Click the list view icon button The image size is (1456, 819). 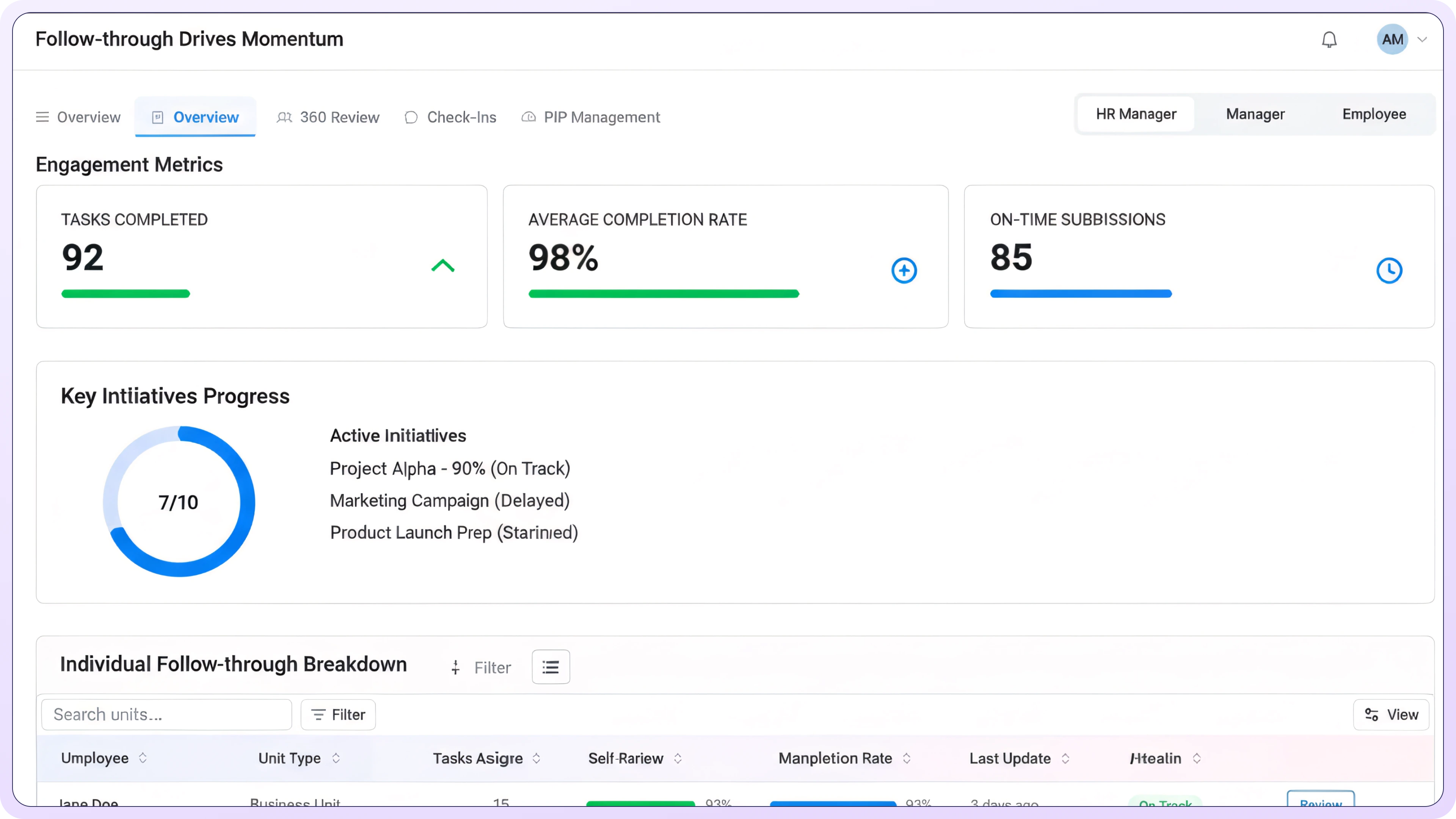pos(551,667)
